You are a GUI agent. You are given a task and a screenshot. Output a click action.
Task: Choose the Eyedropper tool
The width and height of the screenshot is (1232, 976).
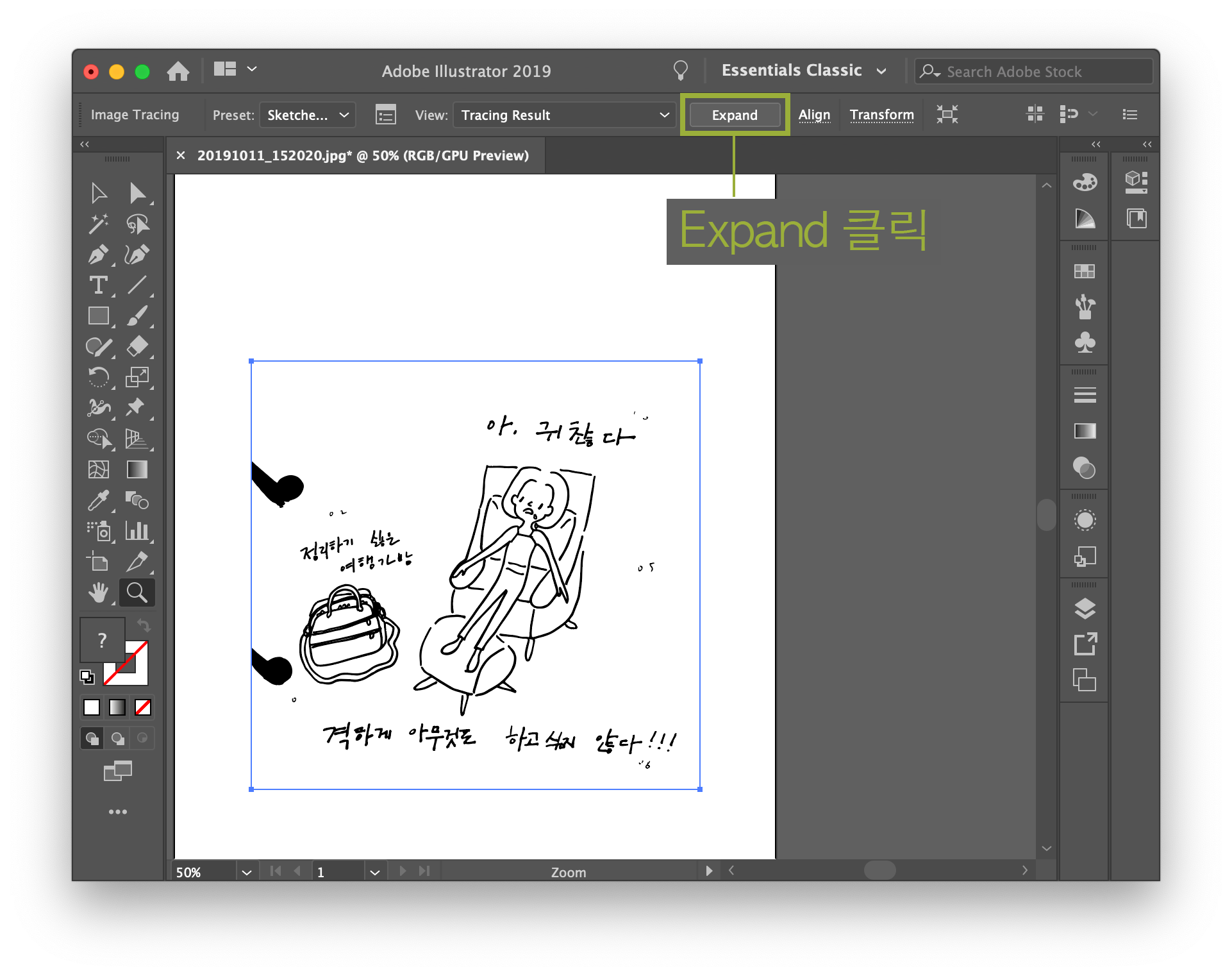coord(98,501)
